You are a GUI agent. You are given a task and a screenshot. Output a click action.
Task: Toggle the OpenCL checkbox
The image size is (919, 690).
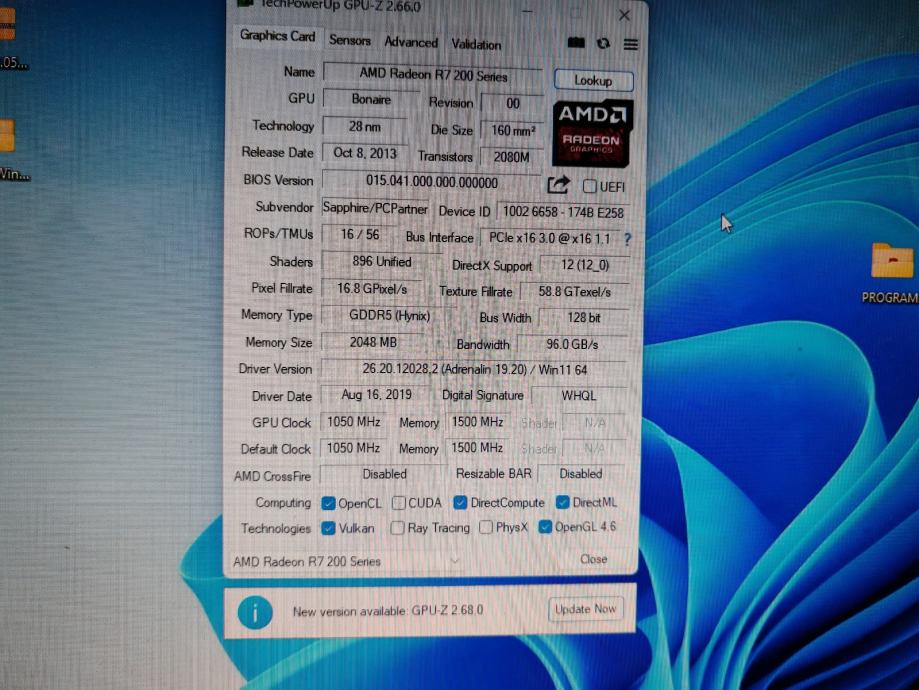click(x=328, y=503)
